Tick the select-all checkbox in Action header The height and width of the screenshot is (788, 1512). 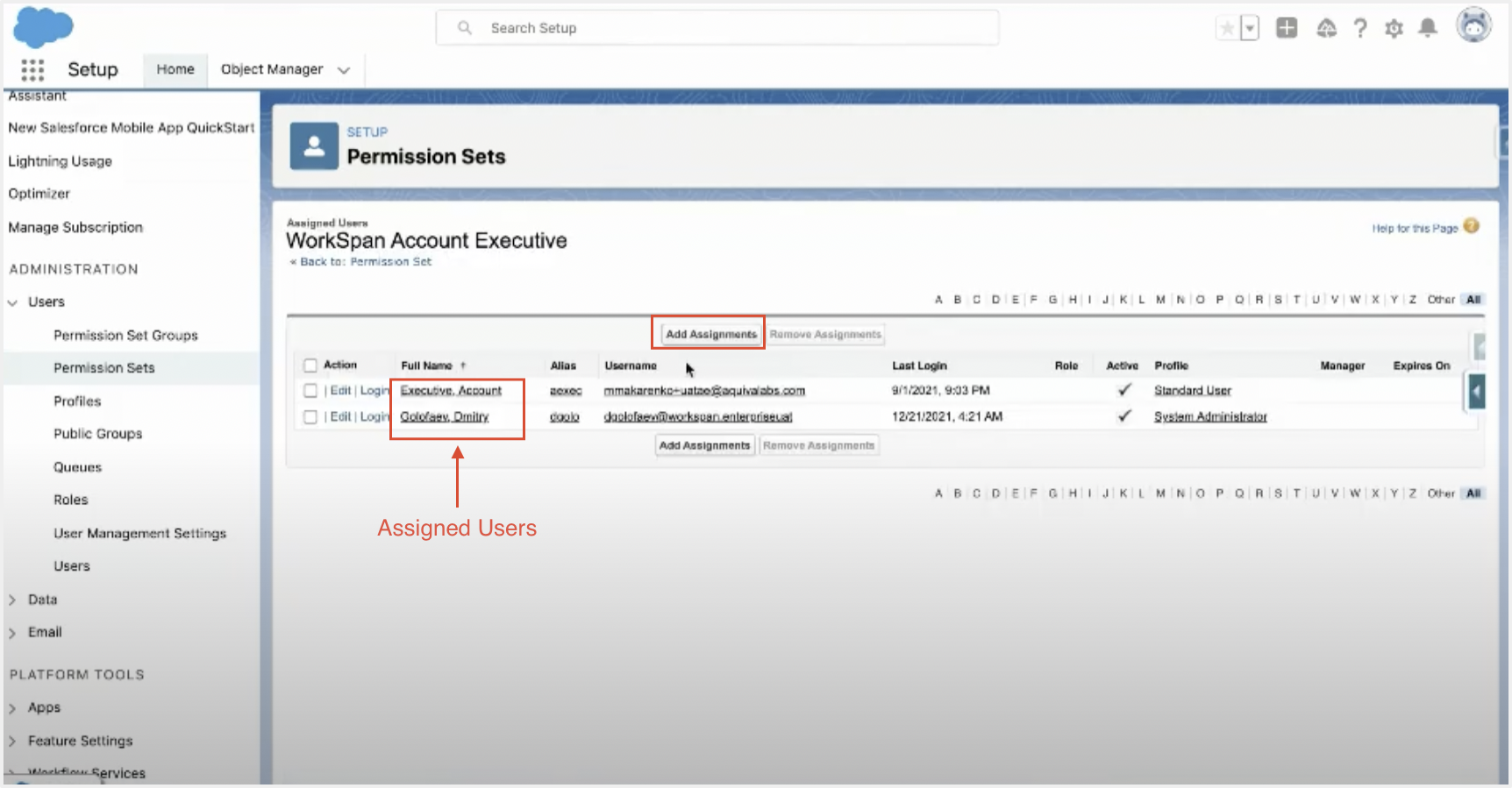pyautogui.click(x=310, y=366)
